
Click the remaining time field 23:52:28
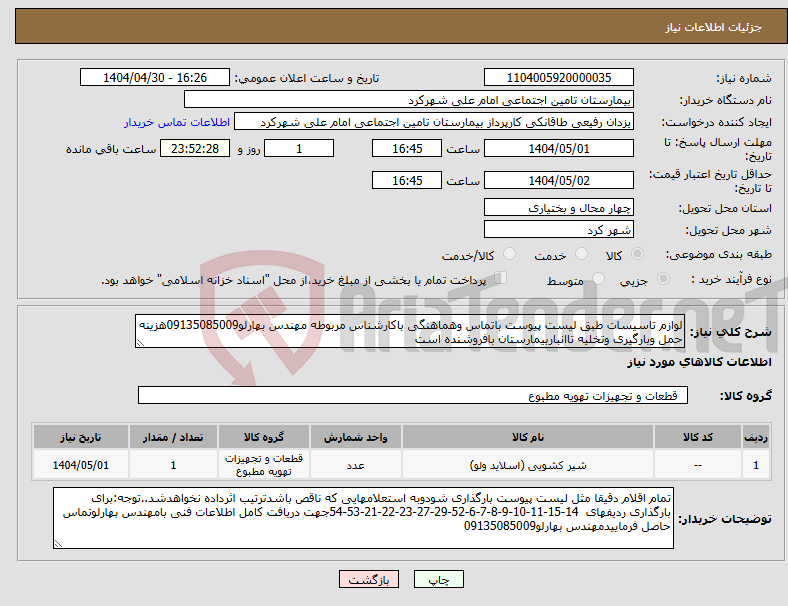tap(195, 148)
